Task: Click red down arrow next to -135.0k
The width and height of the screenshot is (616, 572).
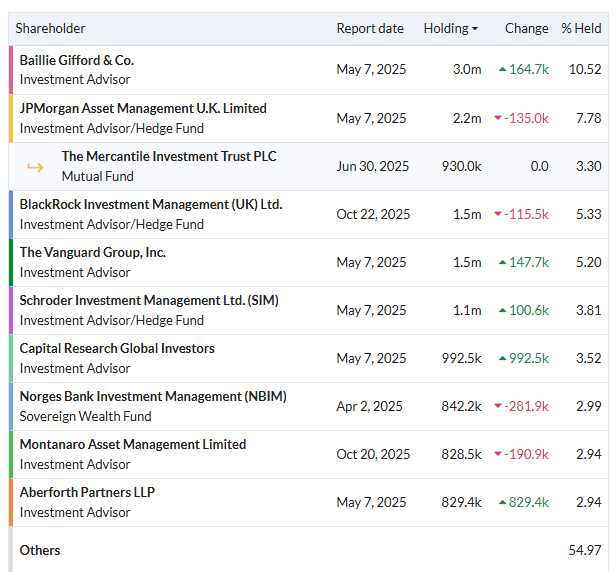Action: click(x=498, y=118)
